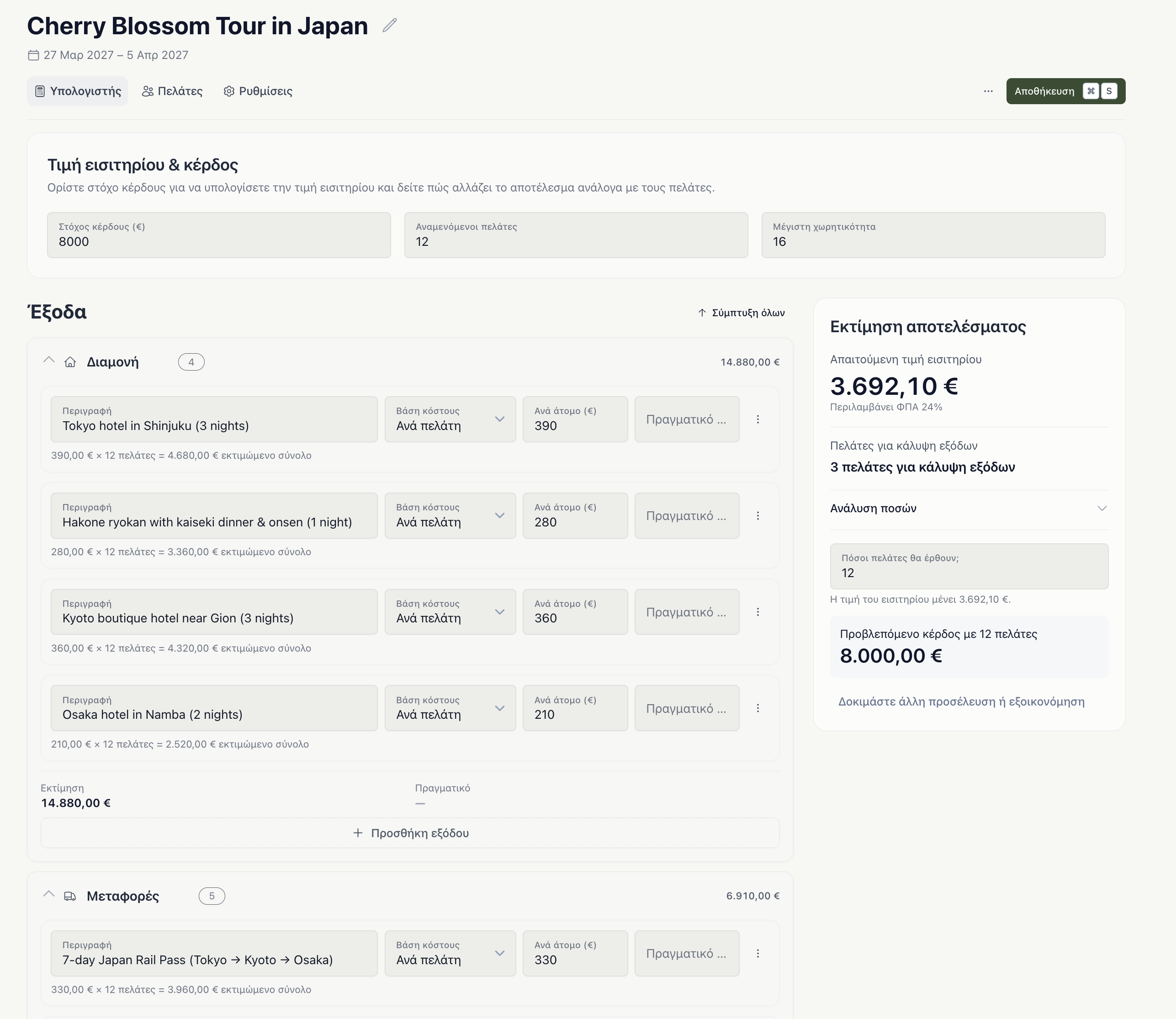Open Βάση κόστους dropdown for Hakone ryokan

(x=450, y=516)
